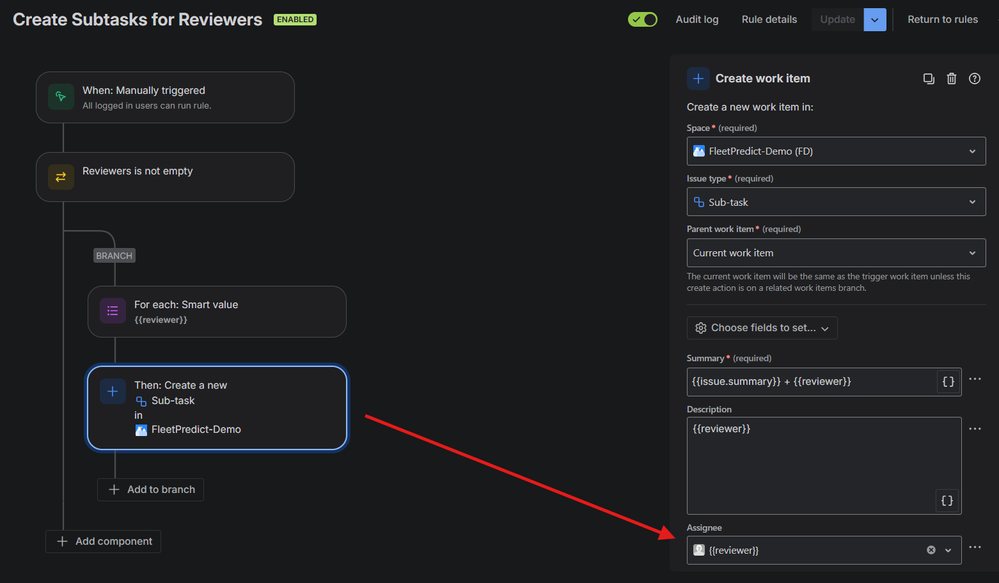999x583 pixels.
Task: Select the Manually triggered trigger card
Action: [x=165, y=97]
